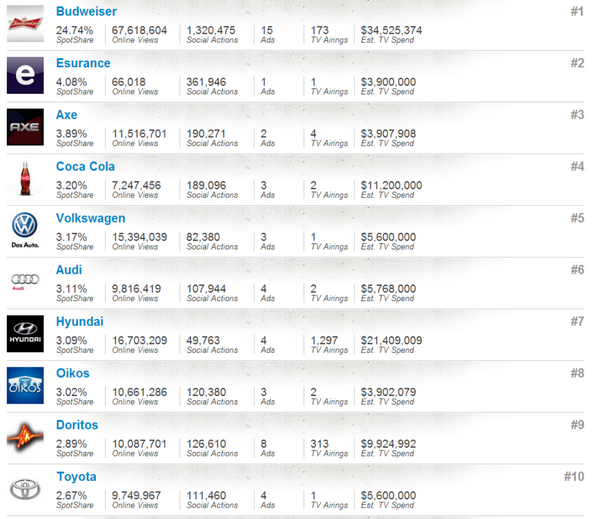Open the Axe brand link

[66, 115]
